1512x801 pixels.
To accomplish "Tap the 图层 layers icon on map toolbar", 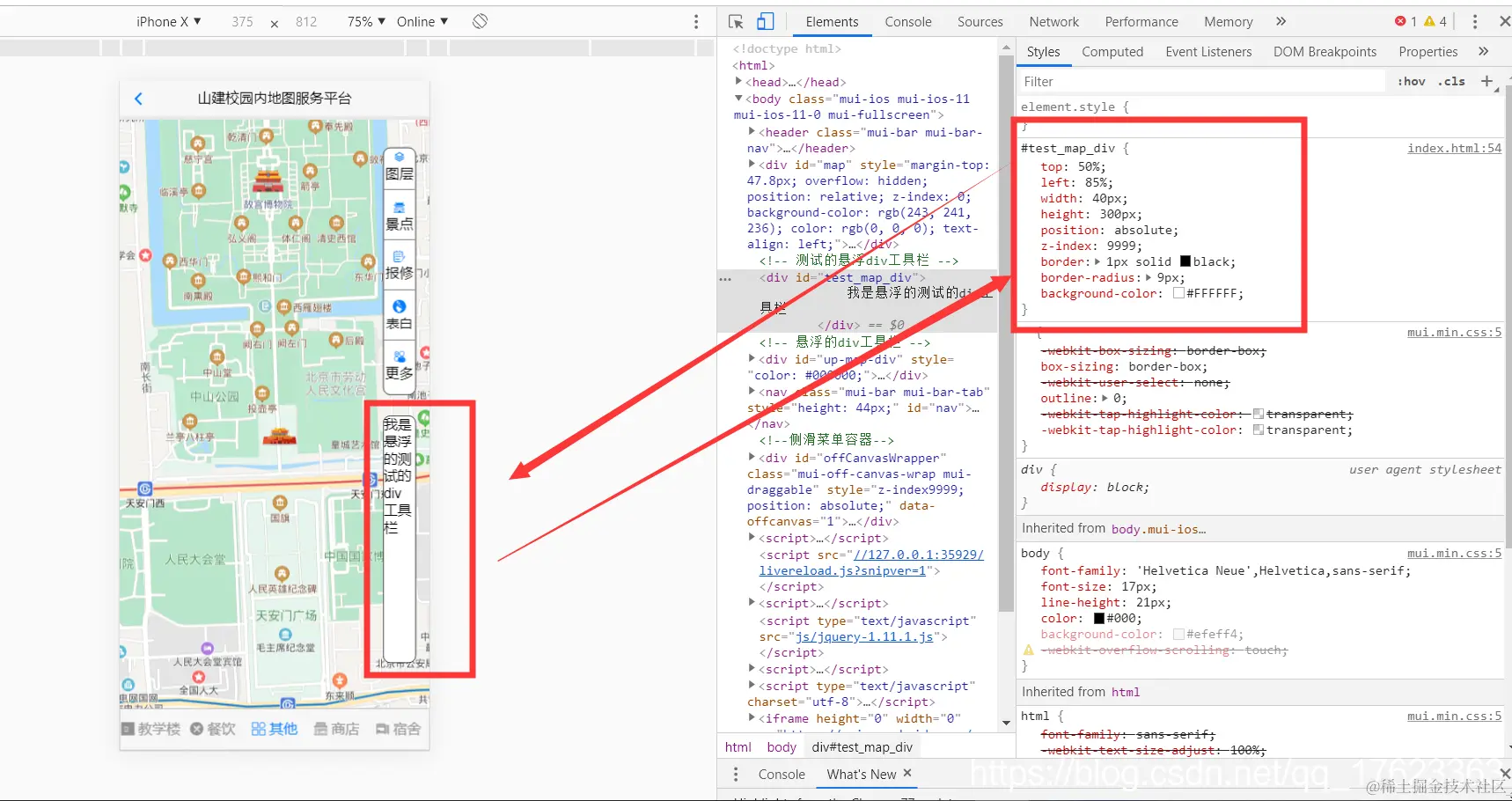I will point(399,158).
